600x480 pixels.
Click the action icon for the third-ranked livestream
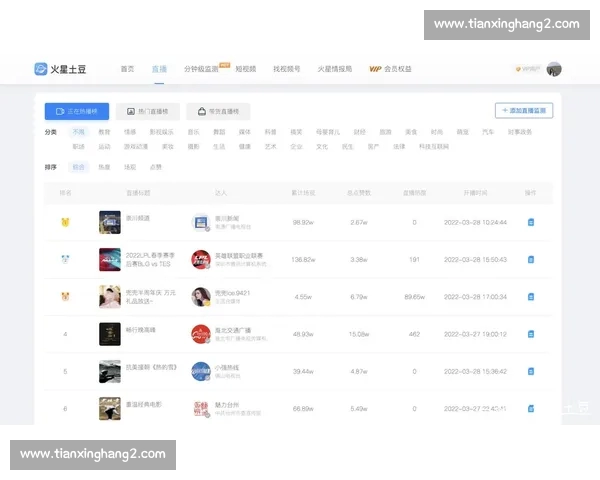[531, 297]
